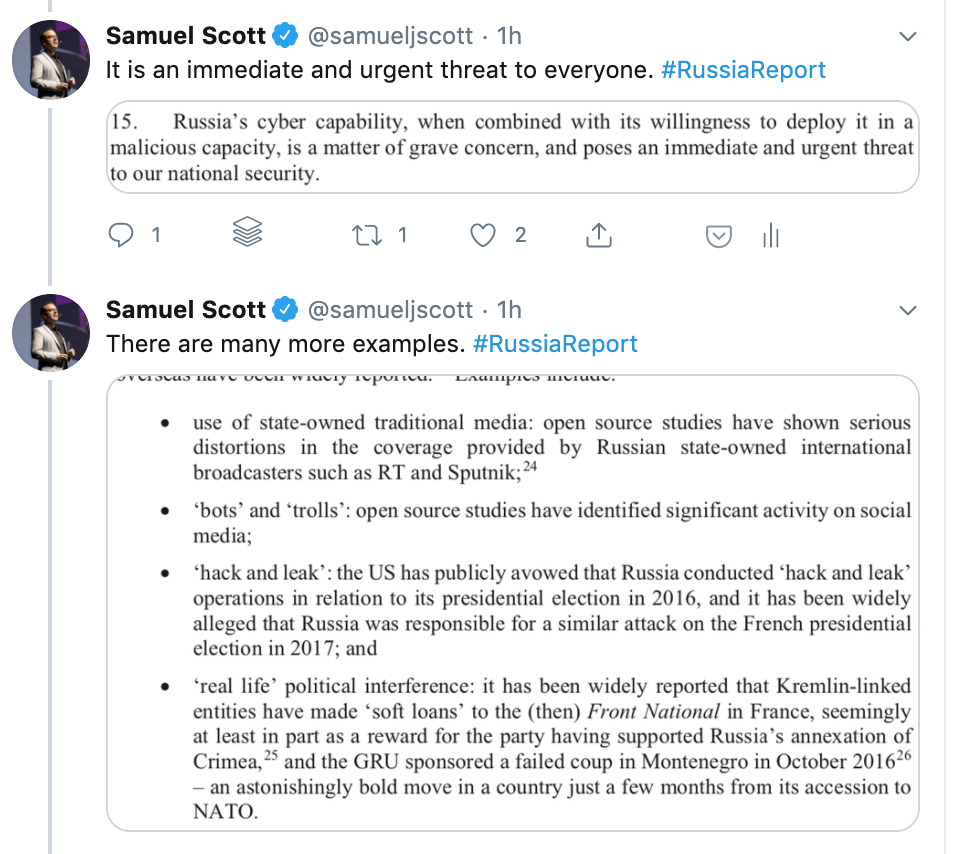Enlarge the bulleted examples report image
Screen dimensions: 956x854
[512, 602]
